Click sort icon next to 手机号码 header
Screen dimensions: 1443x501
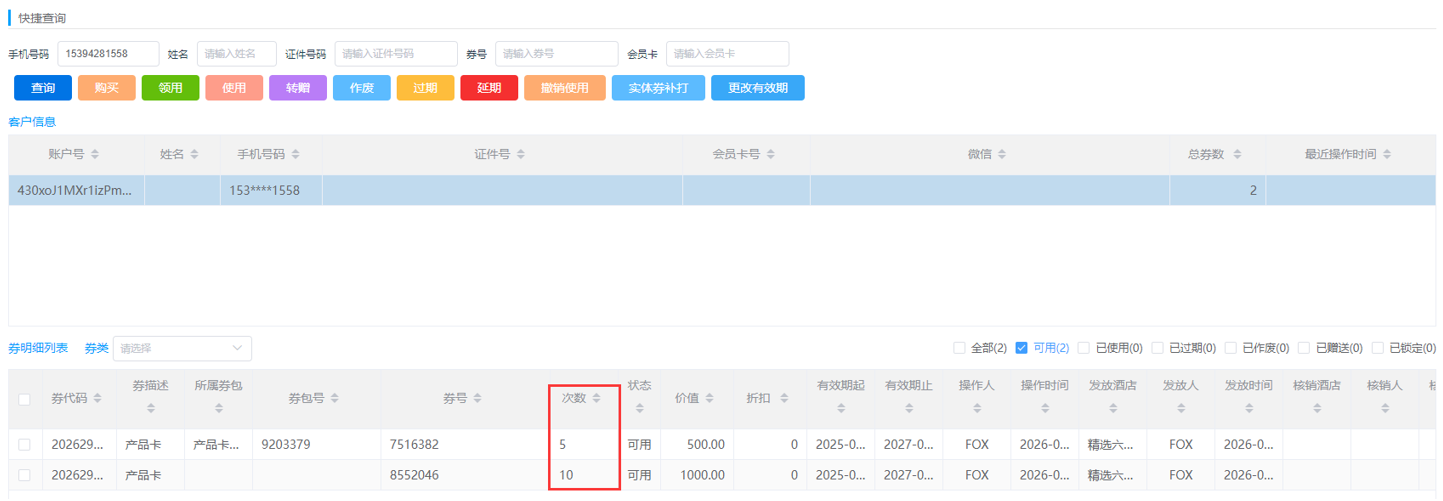[x=296, y=155]
